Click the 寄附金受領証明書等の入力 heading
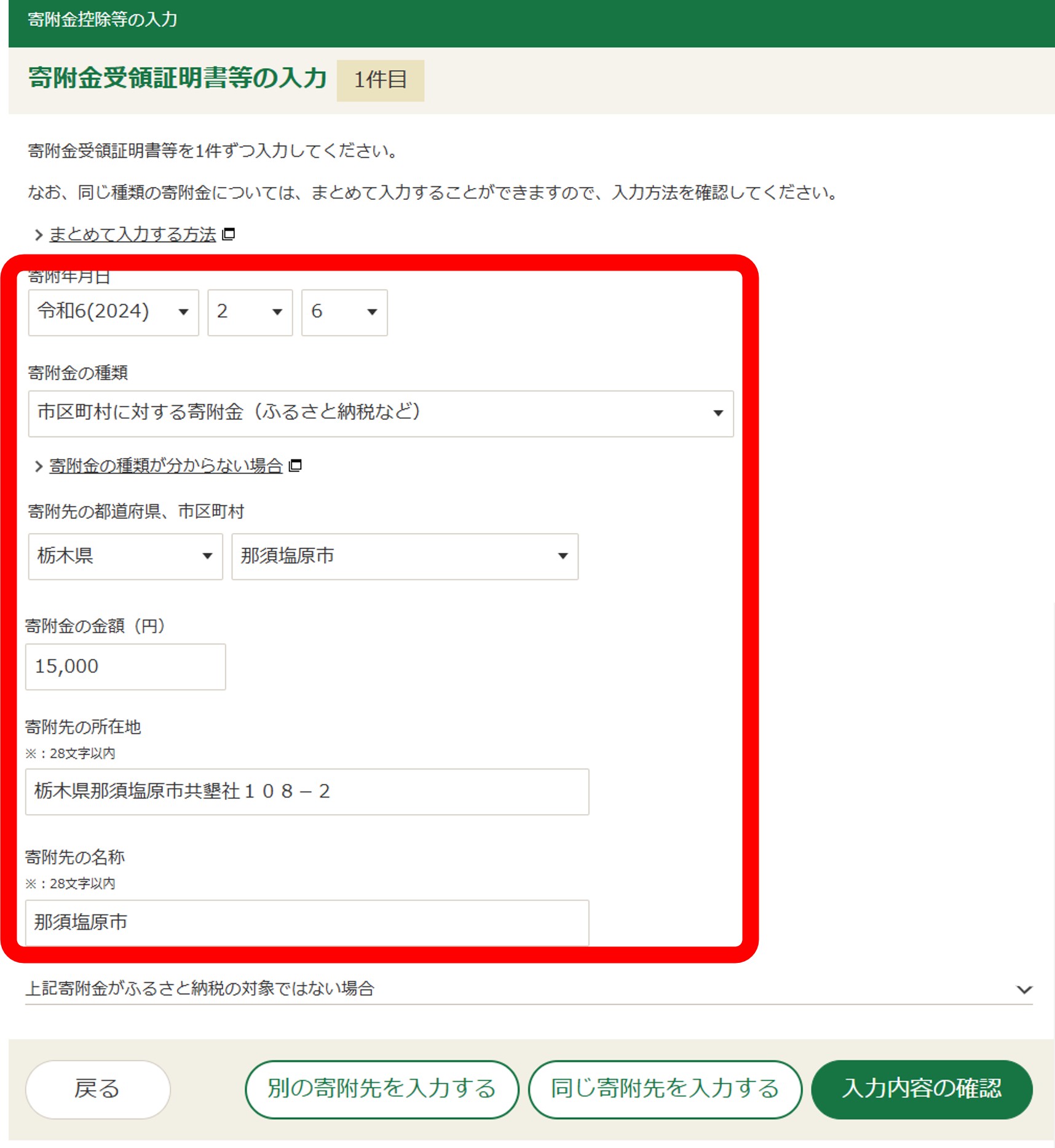1055x1148 pixels. 177,79
